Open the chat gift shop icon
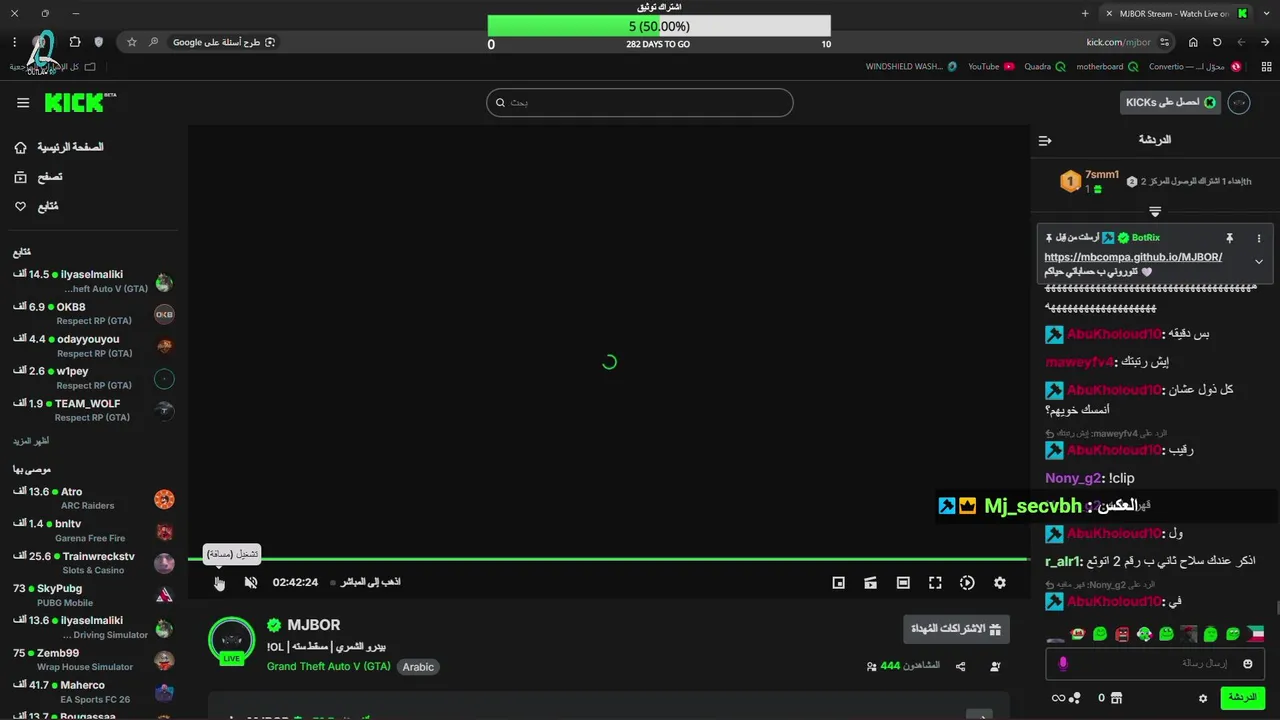1280x720 pixels. click(1117, 698)
